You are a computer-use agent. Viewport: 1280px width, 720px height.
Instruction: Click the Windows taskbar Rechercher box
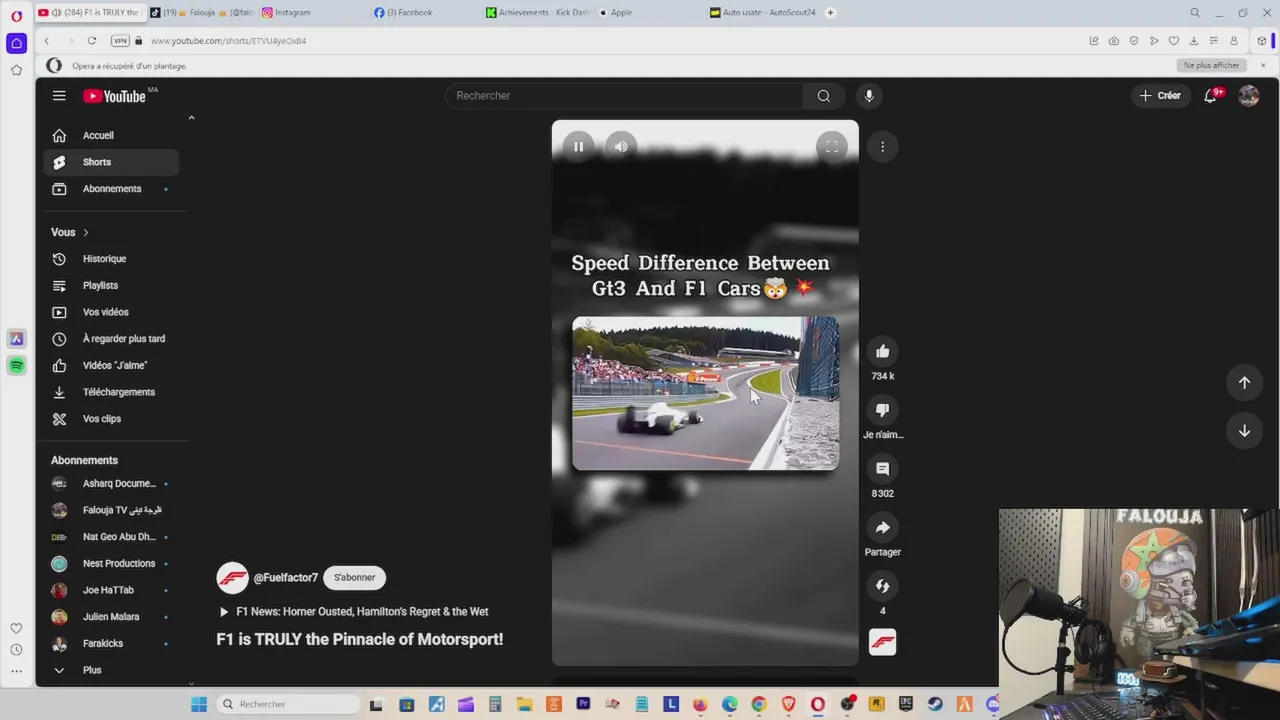286,704
